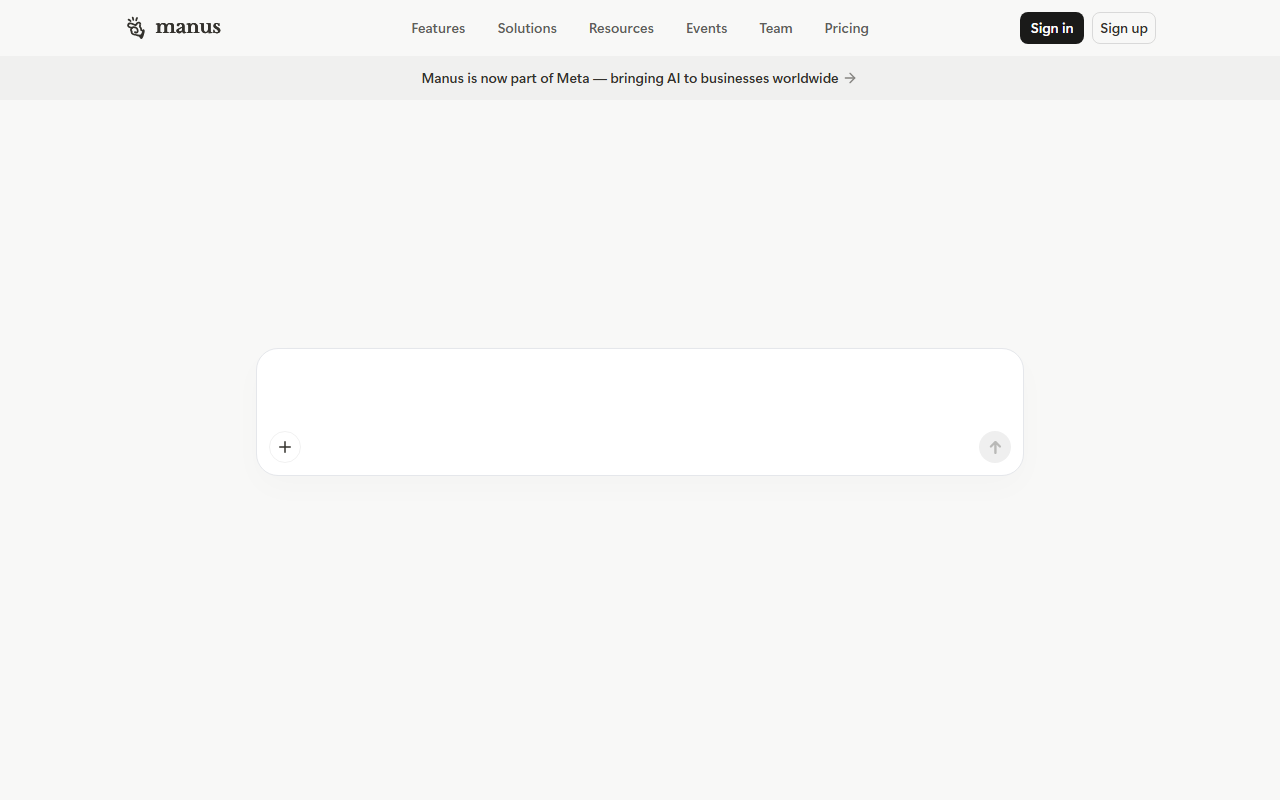Open the Resources menu
1280x800 pixels.
tap(621, 28)
